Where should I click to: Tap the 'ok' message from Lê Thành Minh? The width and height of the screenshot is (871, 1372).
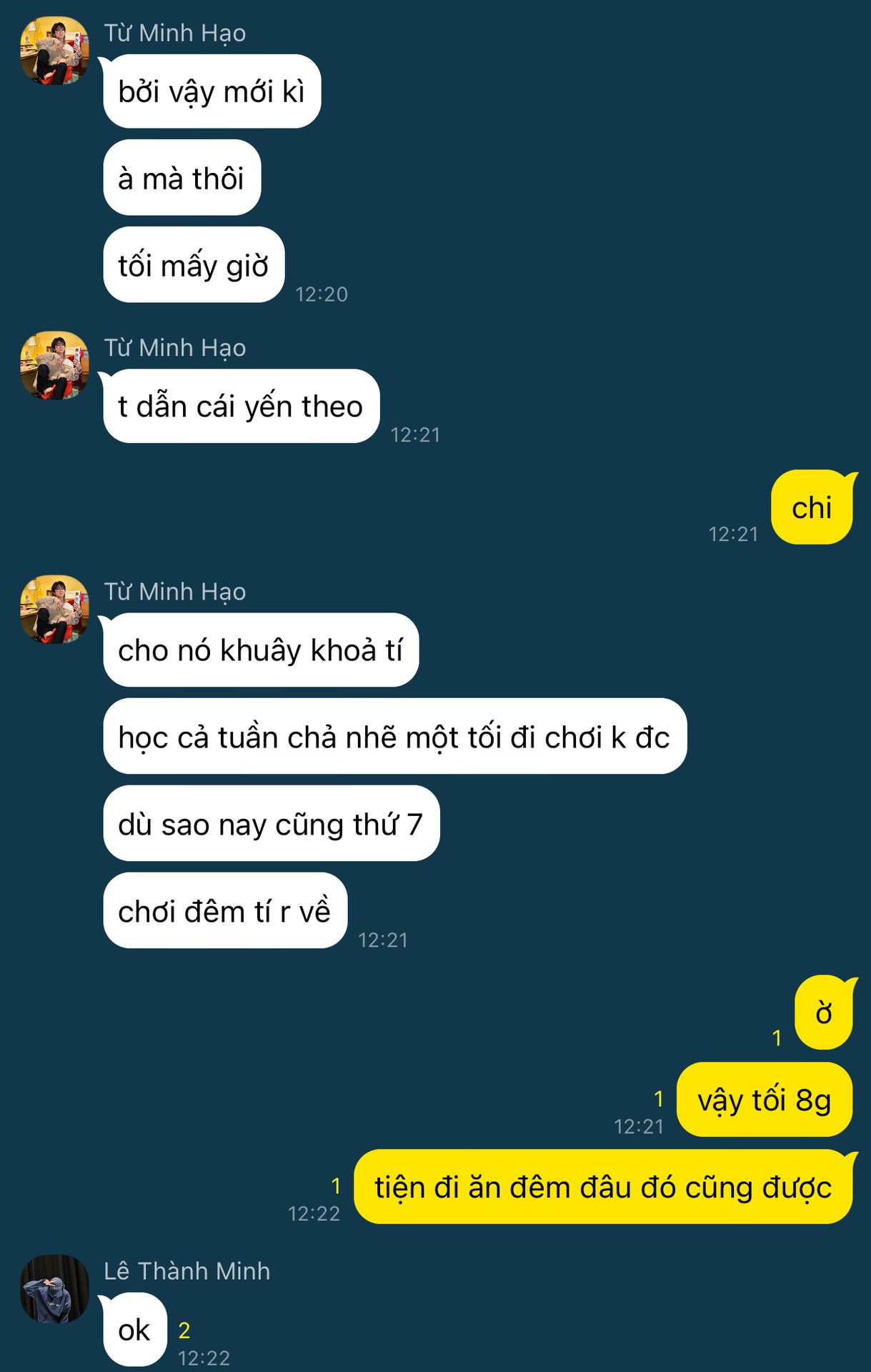[x=135, y=1330]
